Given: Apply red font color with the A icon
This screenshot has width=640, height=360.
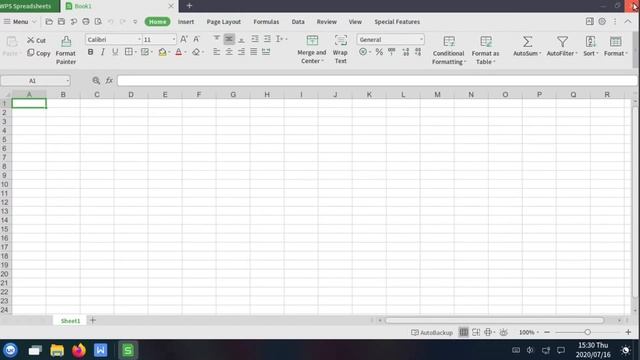Looking at the screenshot, I should point(178,52).
